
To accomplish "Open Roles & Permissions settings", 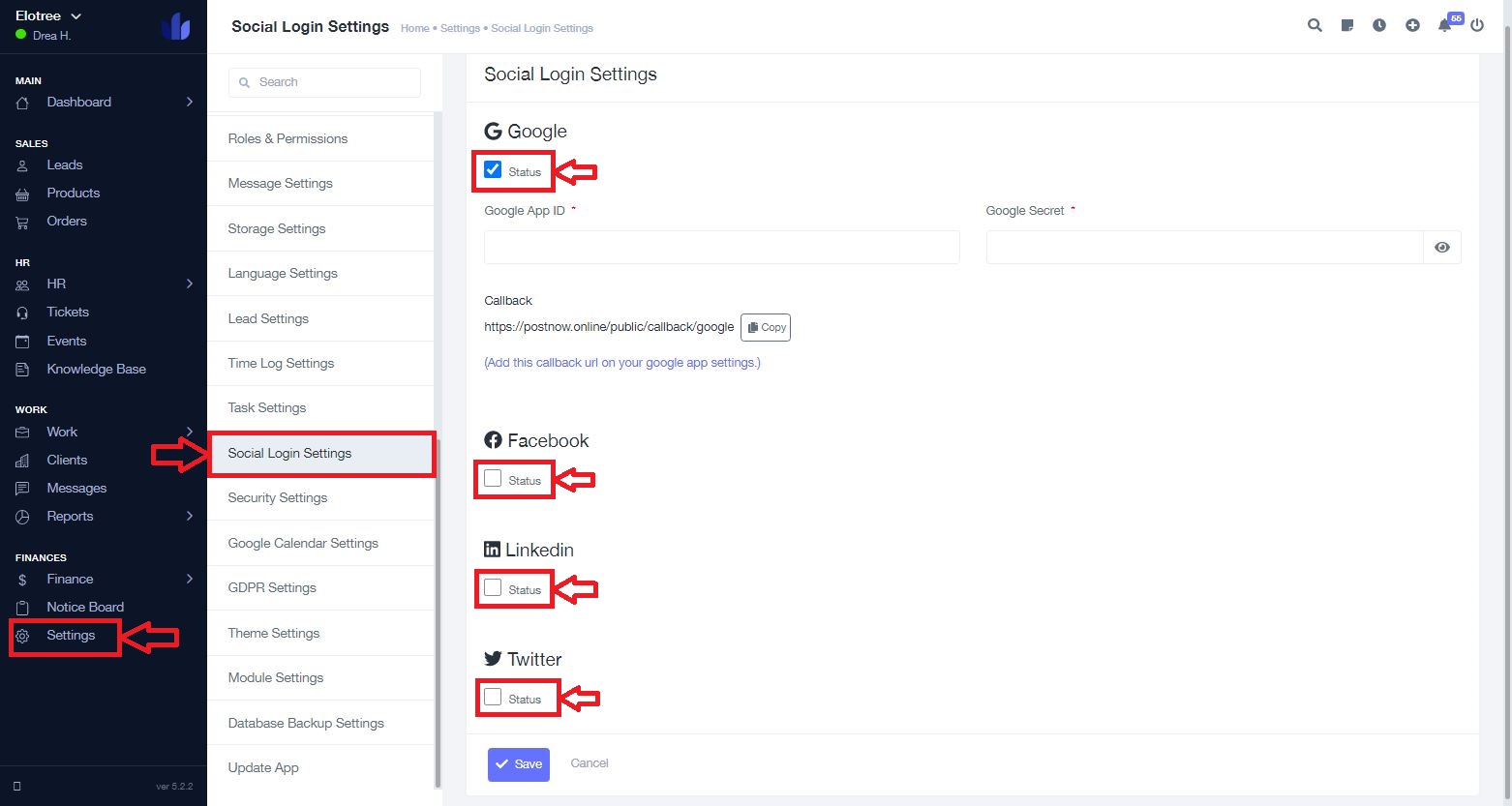I will pos(320,138).
